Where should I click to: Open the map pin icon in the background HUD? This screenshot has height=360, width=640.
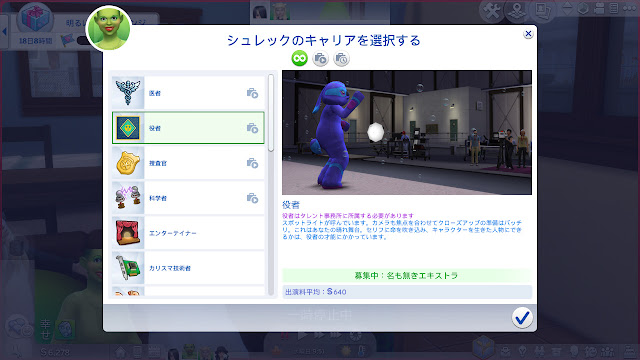pos(517,11)
